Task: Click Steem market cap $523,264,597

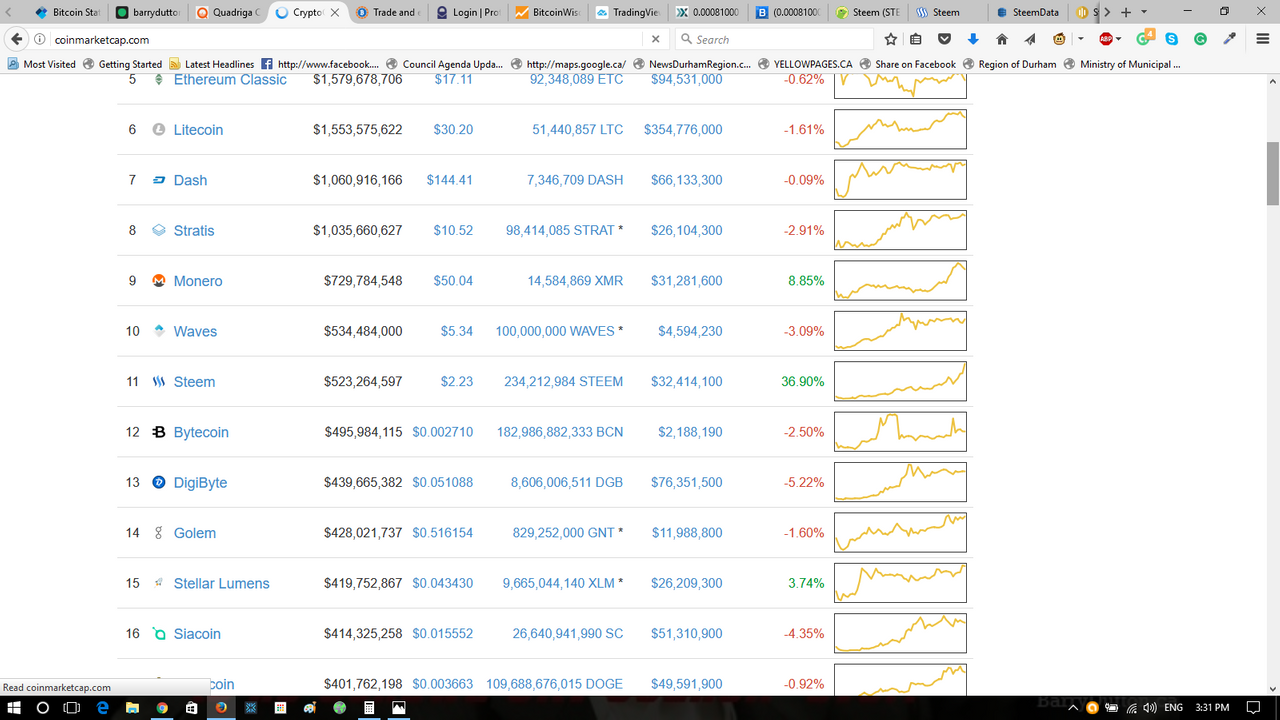Action: pyautogui.click(x=363, y=382)
